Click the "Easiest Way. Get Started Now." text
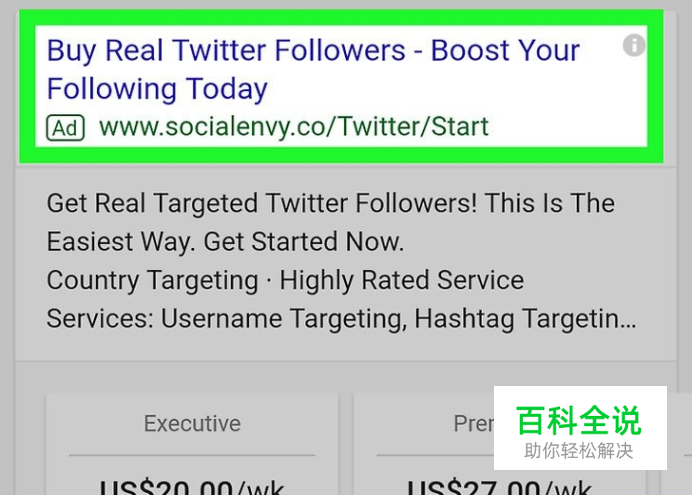Screen dimensions: 692x495 point(225,242)
